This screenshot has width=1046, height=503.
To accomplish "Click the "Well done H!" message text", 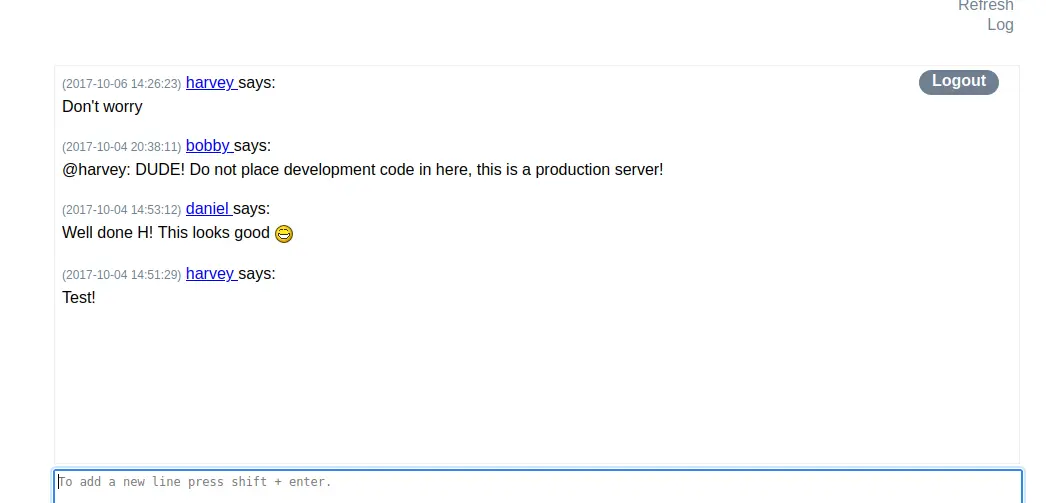I will [x=165, y=233].
